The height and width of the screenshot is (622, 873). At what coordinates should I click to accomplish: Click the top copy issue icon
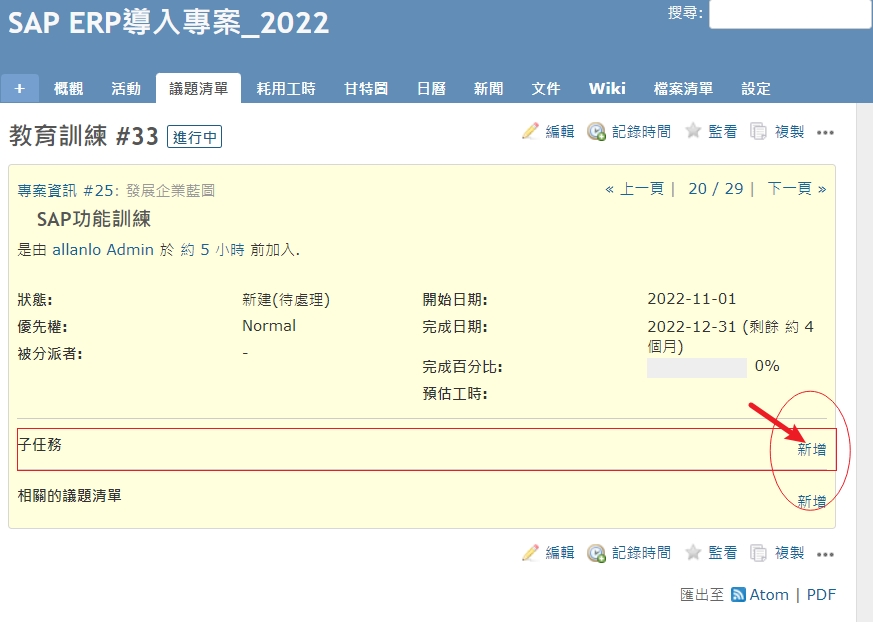[760, 132]
